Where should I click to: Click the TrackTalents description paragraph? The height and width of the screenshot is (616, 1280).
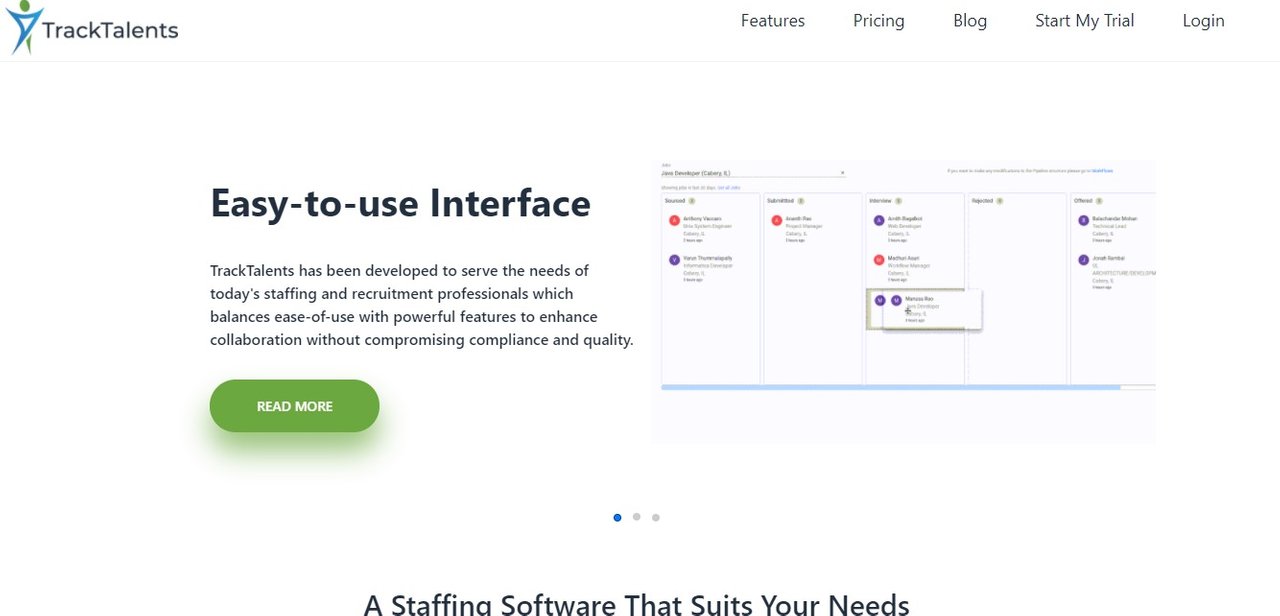tap(422, 305)
